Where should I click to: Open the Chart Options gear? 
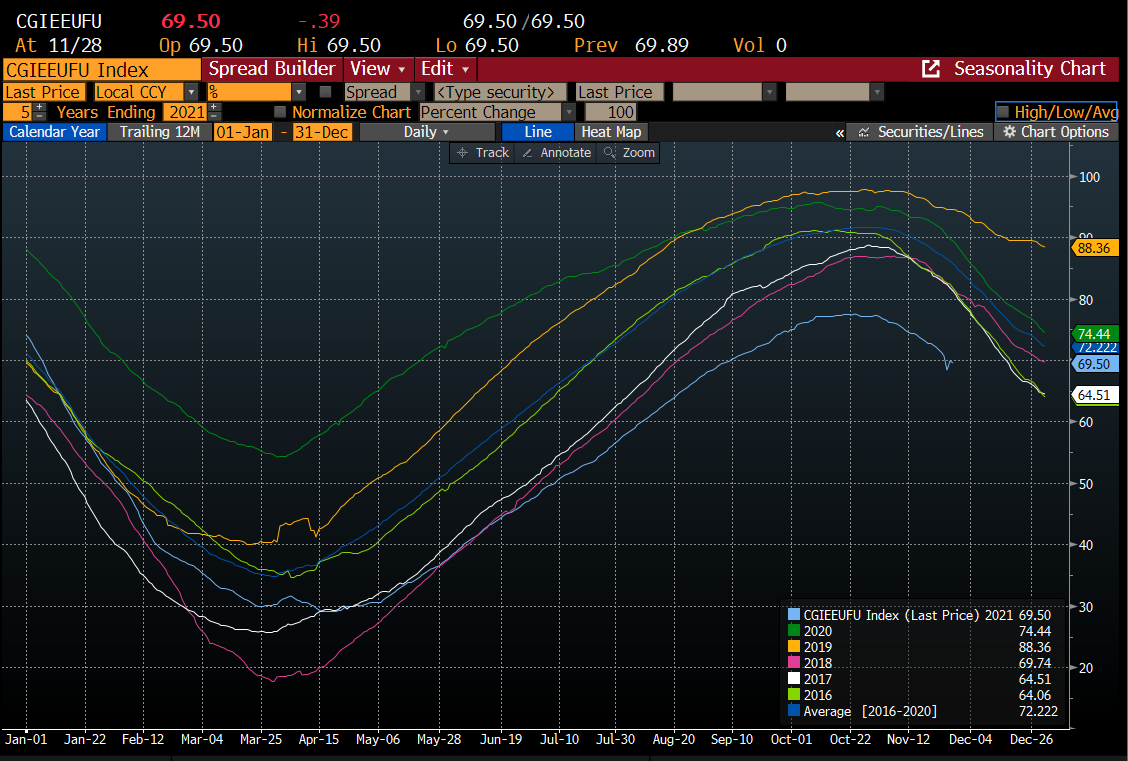click(x=1057, y=132)
